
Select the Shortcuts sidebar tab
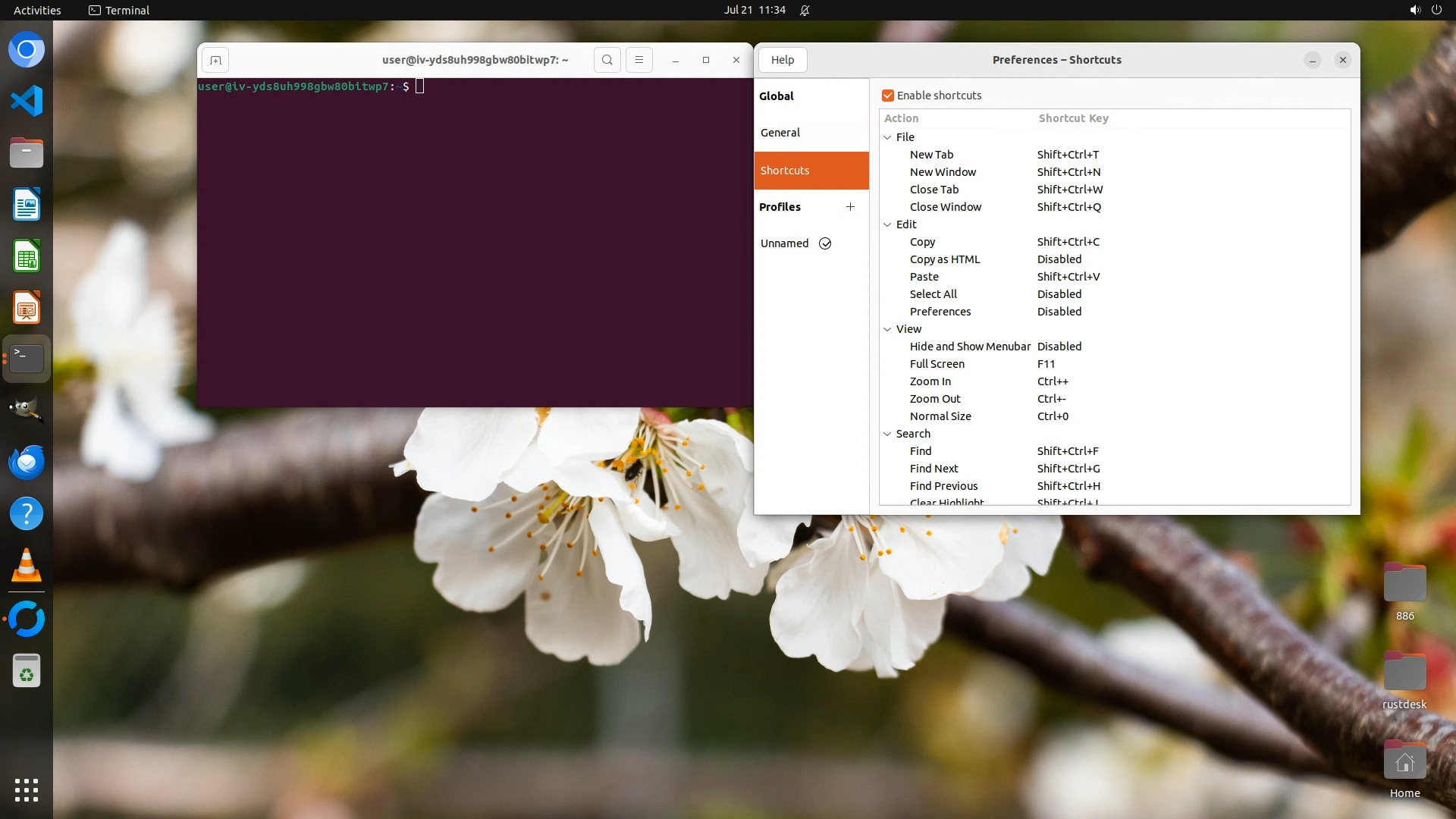point(785,171)
